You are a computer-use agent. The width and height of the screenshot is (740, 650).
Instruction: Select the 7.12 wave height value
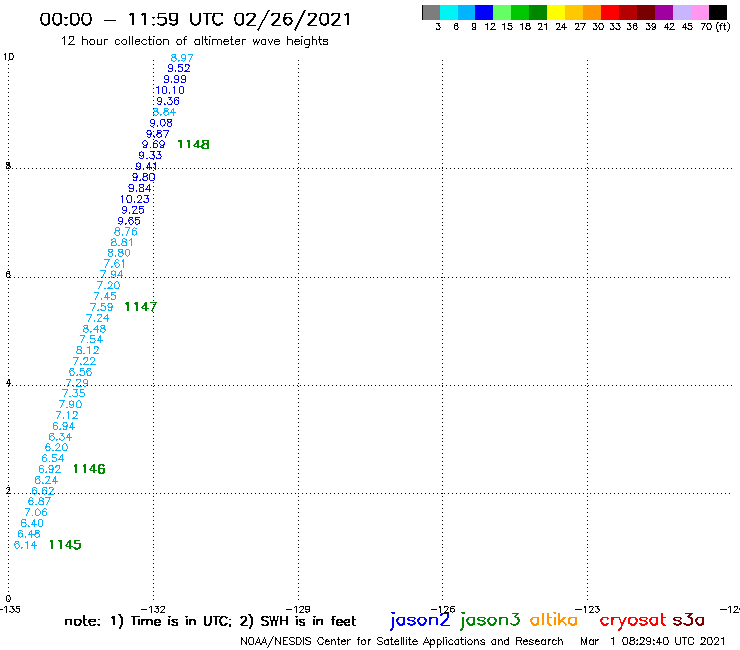click(x=67, y=415)
